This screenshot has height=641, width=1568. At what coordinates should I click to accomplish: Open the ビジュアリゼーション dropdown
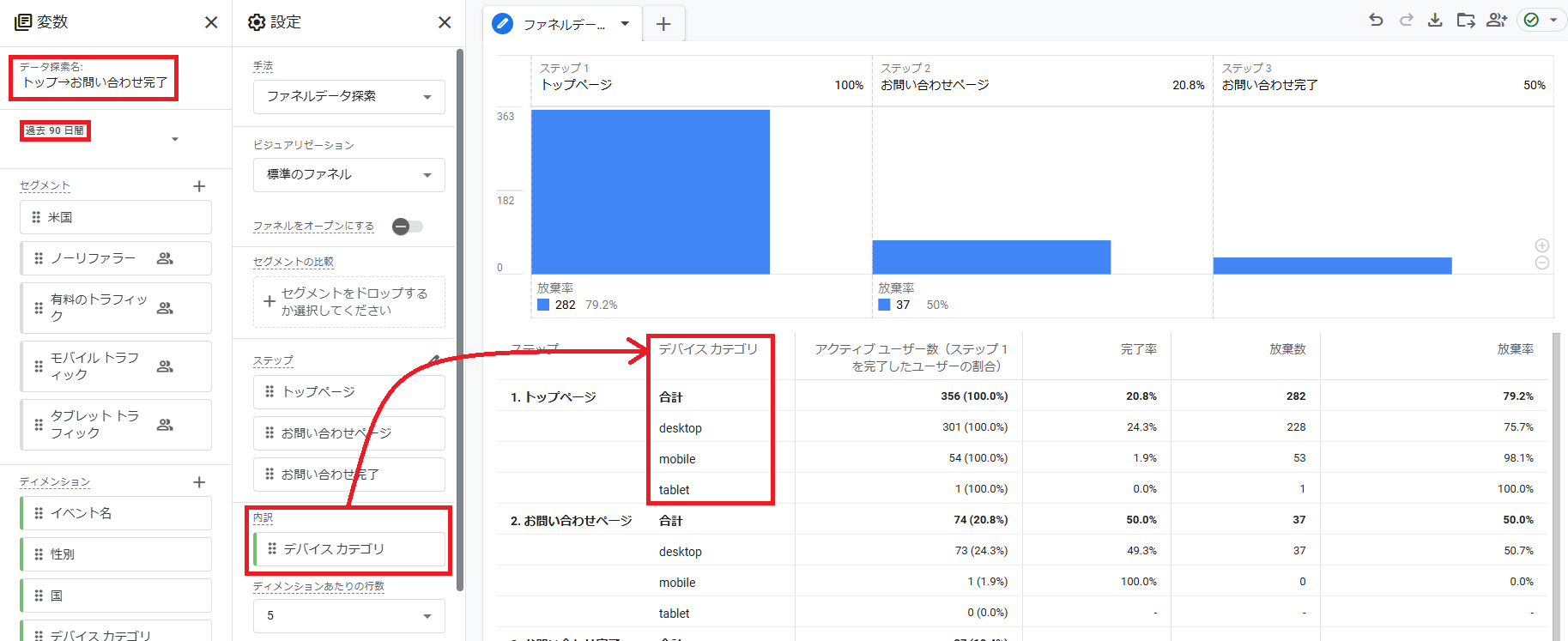[x=348, y=174]
